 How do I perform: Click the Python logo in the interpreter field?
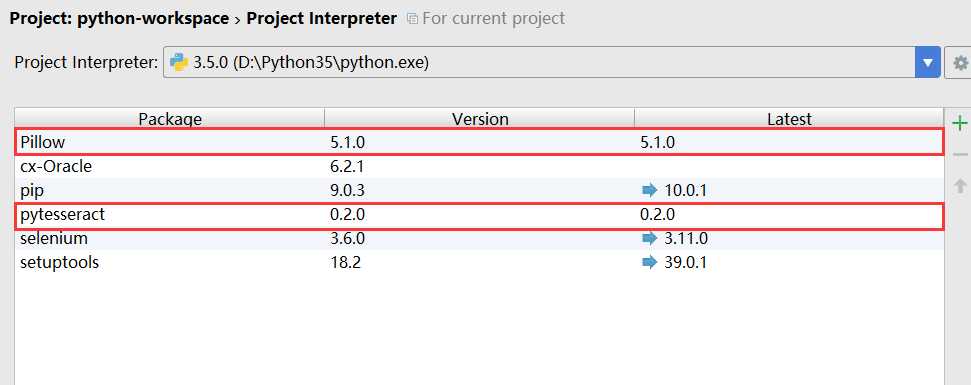pos(178,63)
